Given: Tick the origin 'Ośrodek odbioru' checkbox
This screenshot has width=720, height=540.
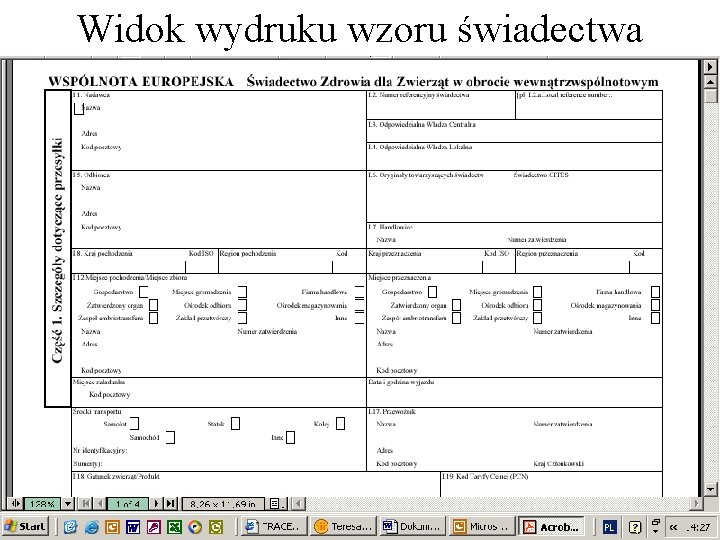Looking at the screenshot, I should pyautogui.click(x=242, y=305).
